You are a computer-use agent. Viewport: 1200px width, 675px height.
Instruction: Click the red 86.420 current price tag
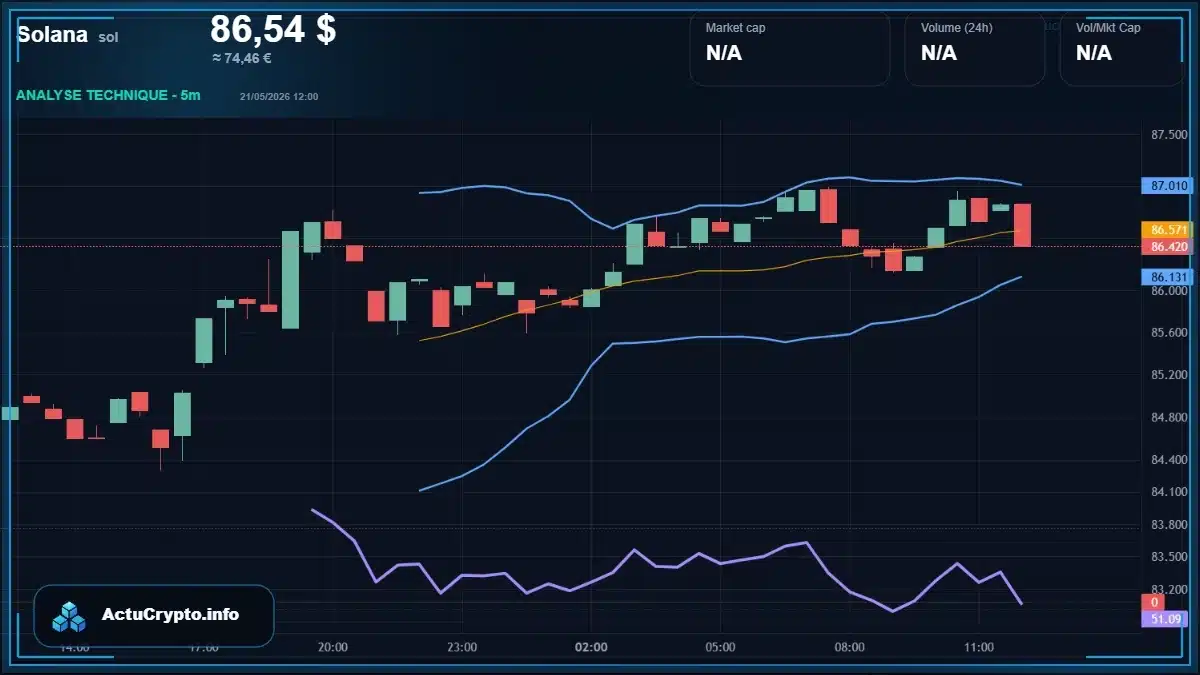(x=1168, y=247)
